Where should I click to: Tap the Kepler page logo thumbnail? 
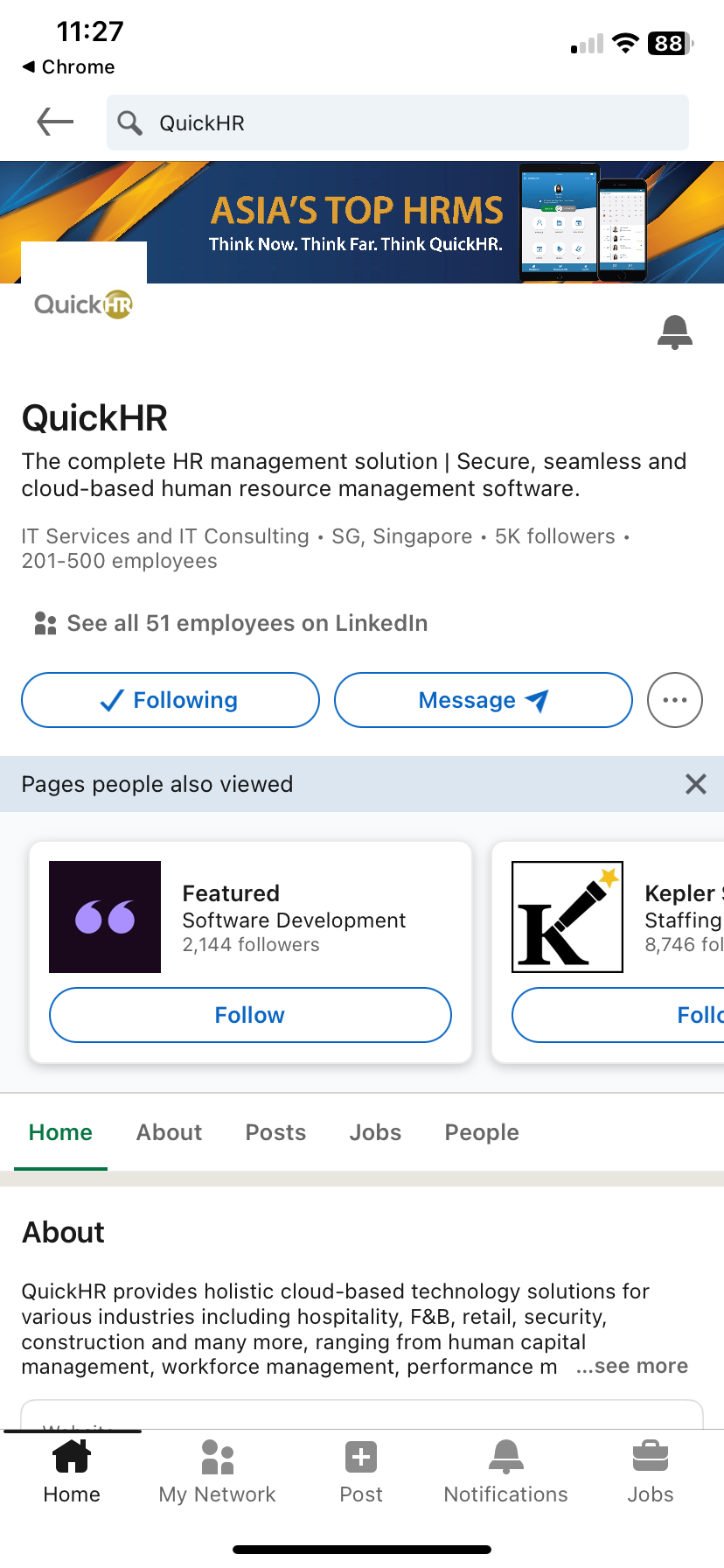tap(567, 917)
